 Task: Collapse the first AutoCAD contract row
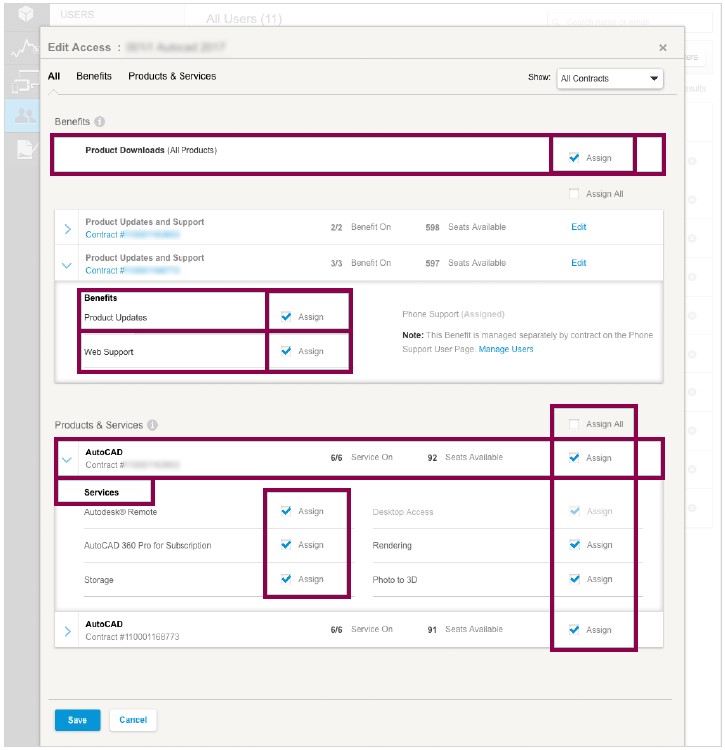coord(67,460)
